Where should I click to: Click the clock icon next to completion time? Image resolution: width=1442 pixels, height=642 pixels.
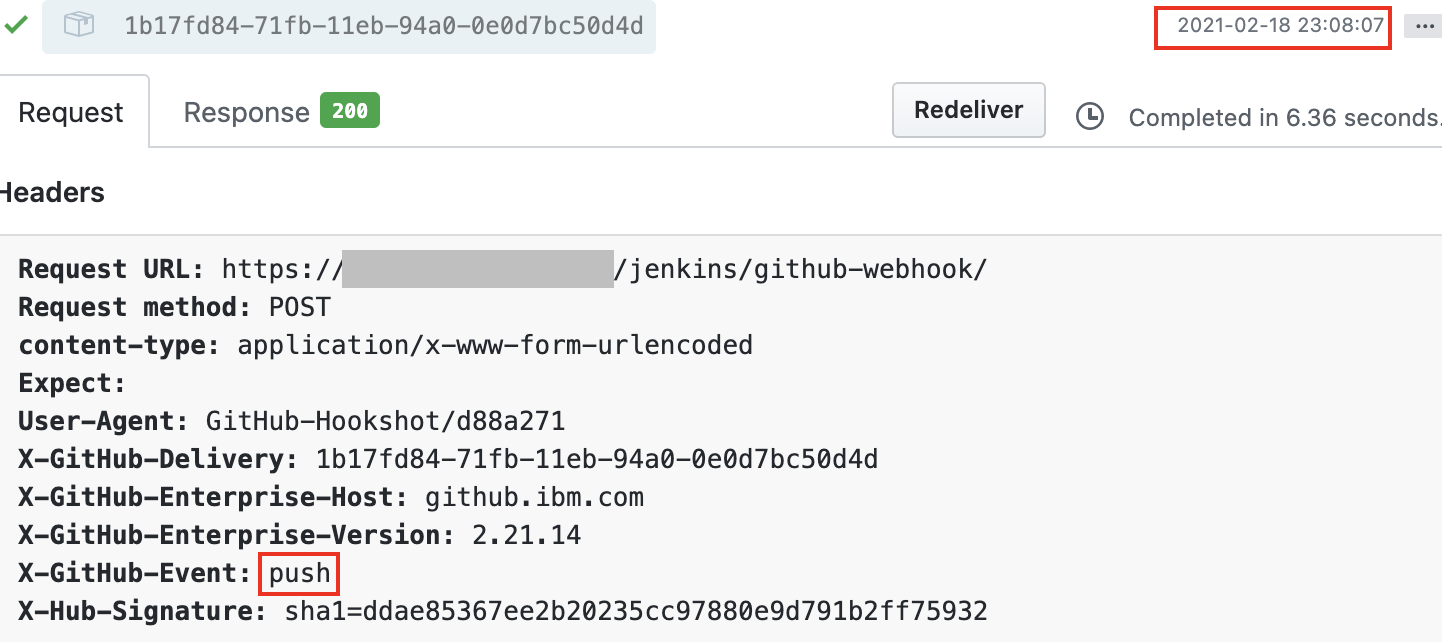tap(1089, 117)
